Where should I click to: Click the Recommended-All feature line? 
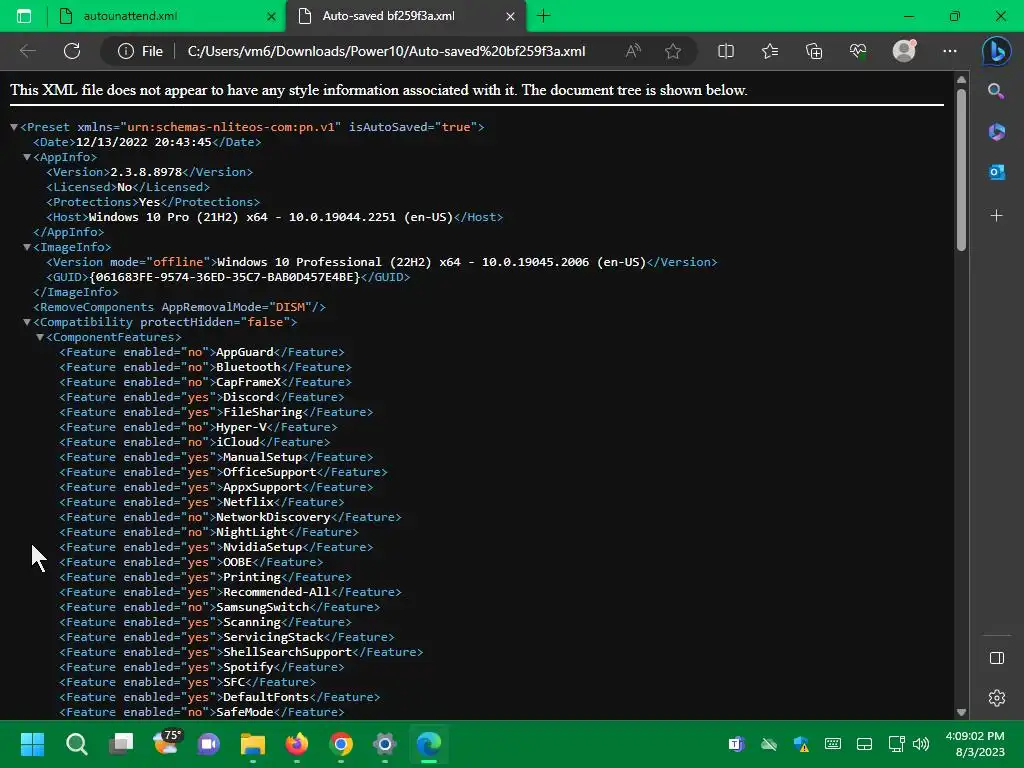pos(230,592)
